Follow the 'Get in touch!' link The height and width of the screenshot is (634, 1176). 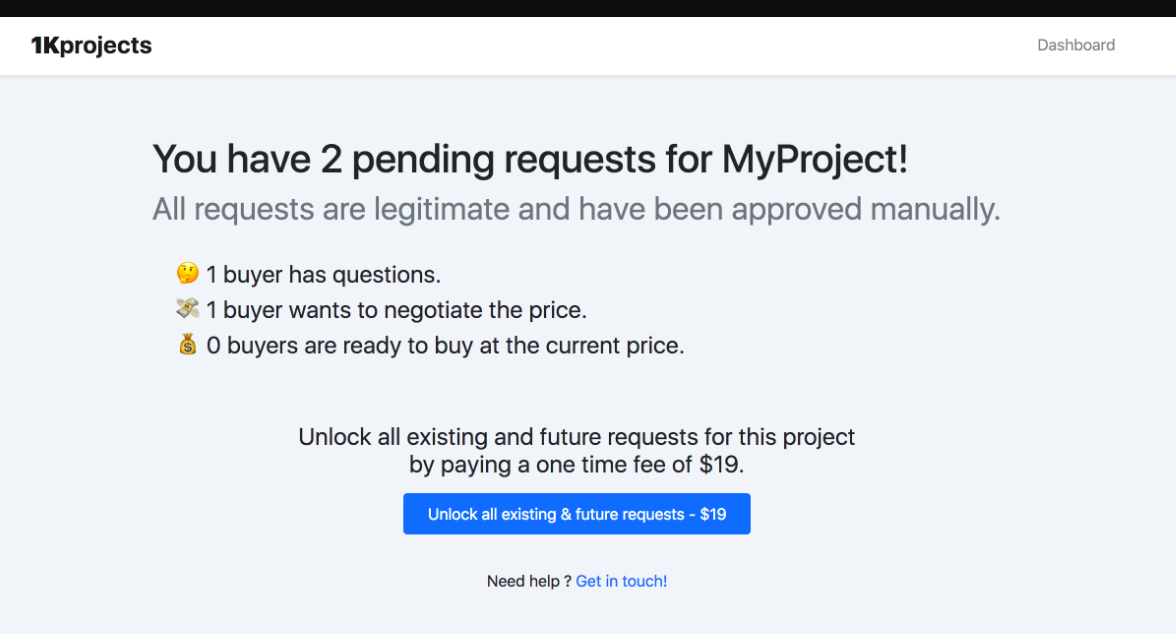click(x=621, y=581)
